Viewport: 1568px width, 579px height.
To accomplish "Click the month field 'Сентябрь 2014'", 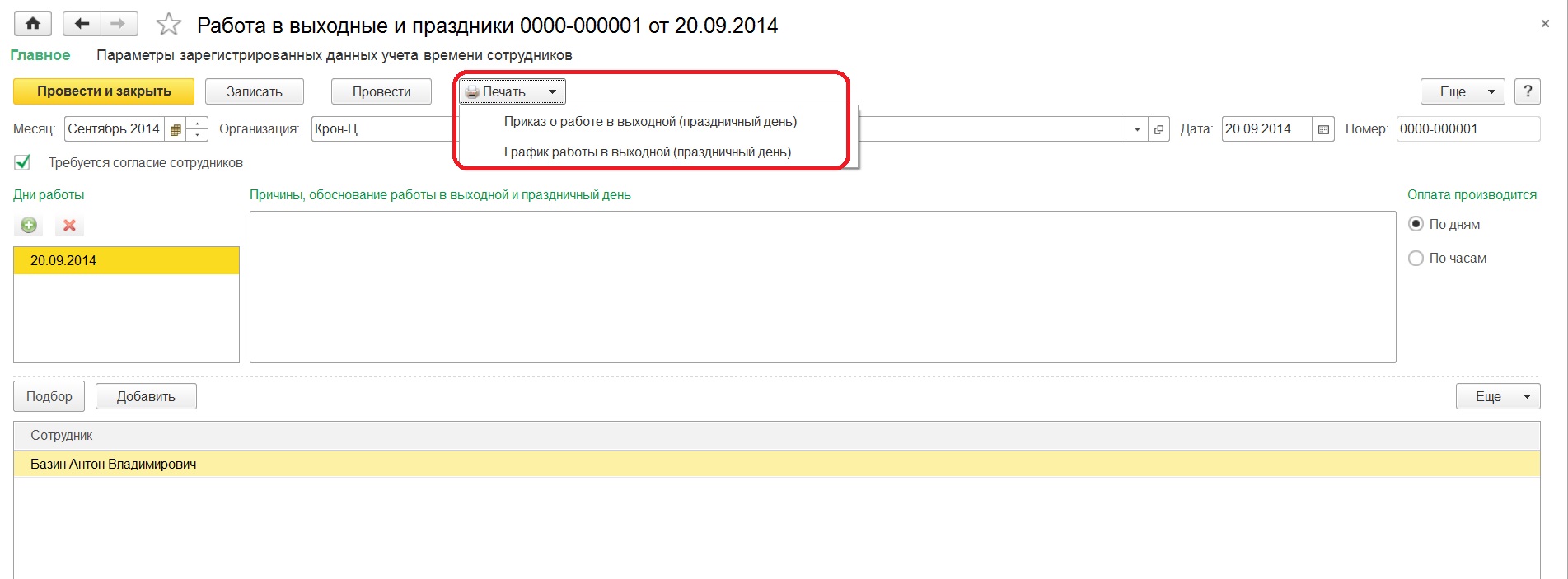I will click(x=115, y=129).
